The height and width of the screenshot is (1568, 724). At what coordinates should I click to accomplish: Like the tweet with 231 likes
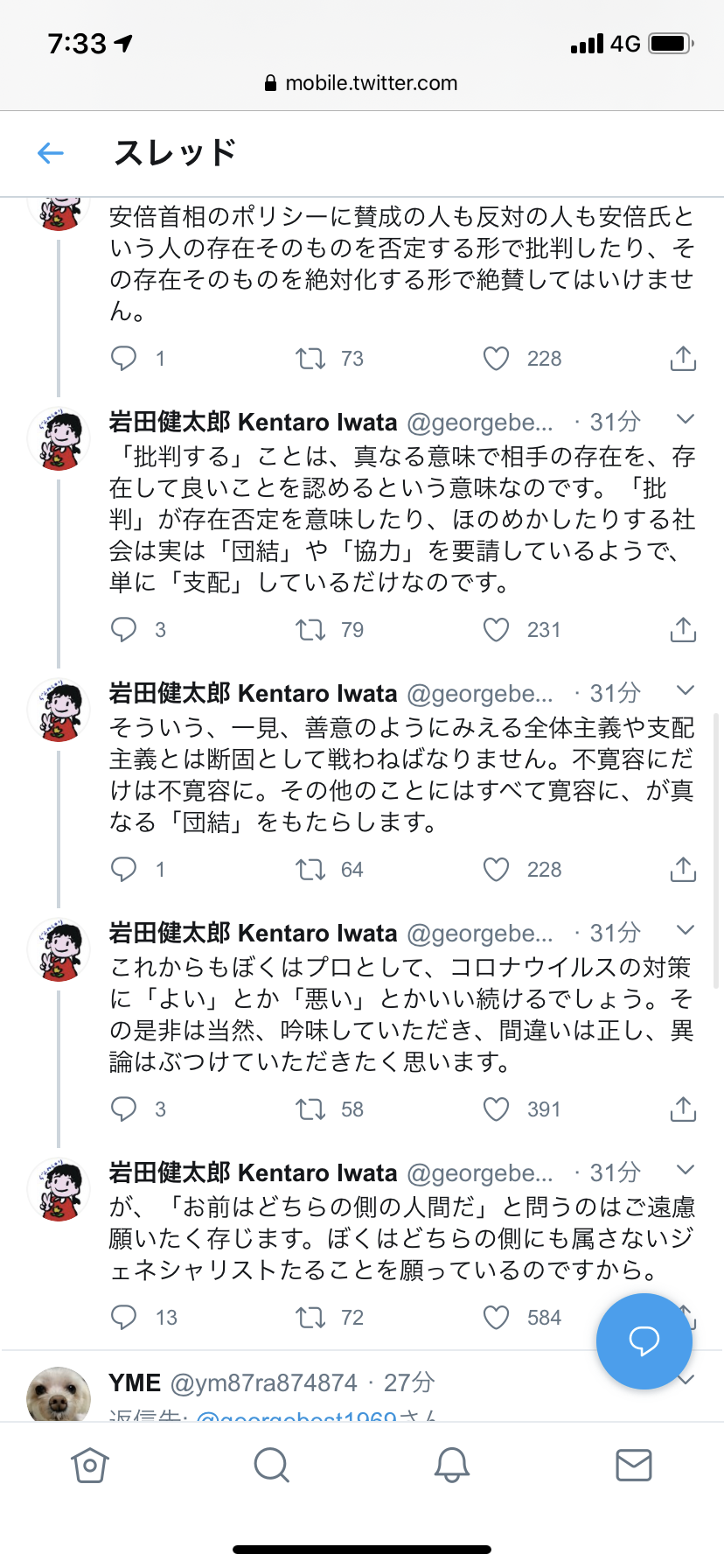point(496,630)
